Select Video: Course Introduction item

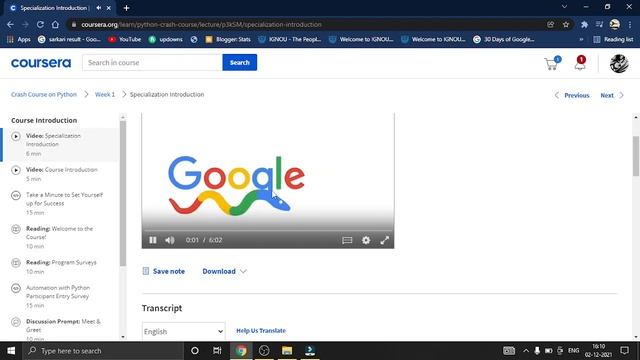(x=60, y=174)
